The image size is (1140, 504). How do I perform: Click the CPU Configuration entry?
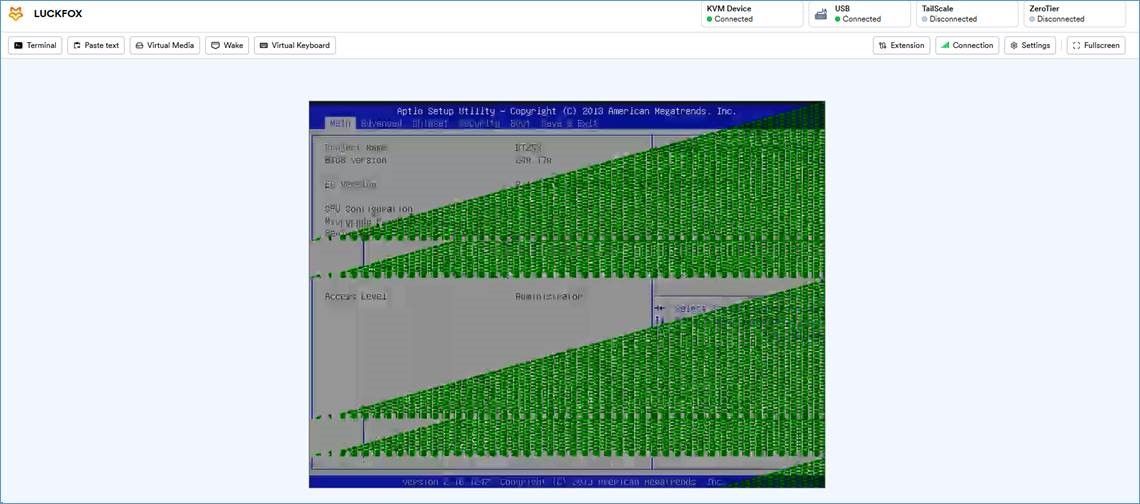coord(369,209)
